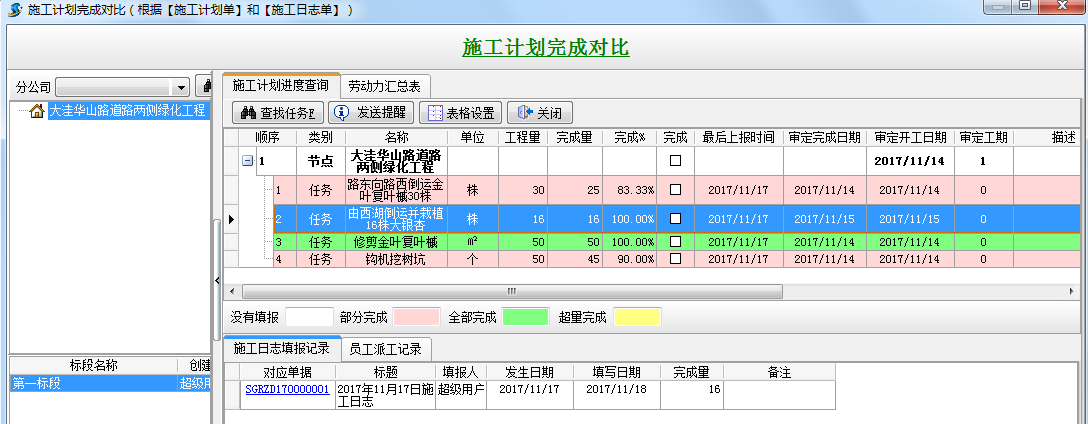1088x424 pixels.
Task: Open the SGRZD170000001 log link
Action: (x=286, y=390)
